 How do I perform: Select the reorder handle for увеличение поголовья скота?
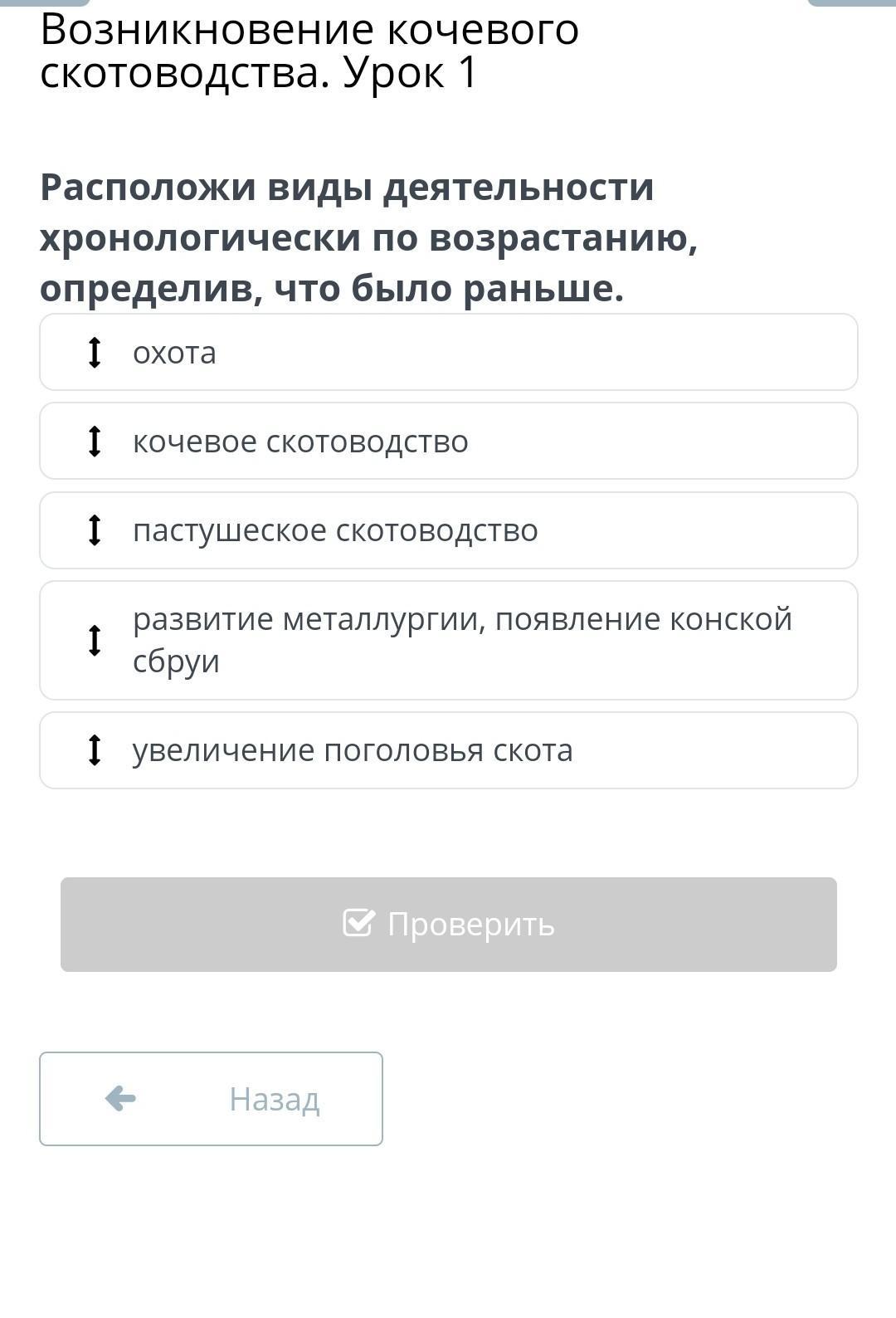(95, 750)
